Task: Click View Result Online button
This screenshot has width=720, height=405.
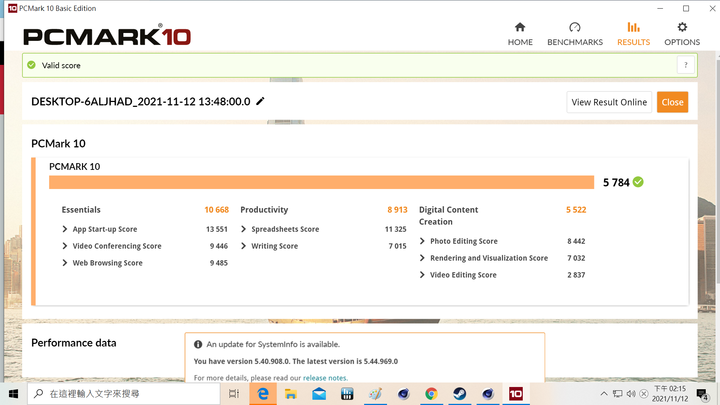Action: point(609,102)
